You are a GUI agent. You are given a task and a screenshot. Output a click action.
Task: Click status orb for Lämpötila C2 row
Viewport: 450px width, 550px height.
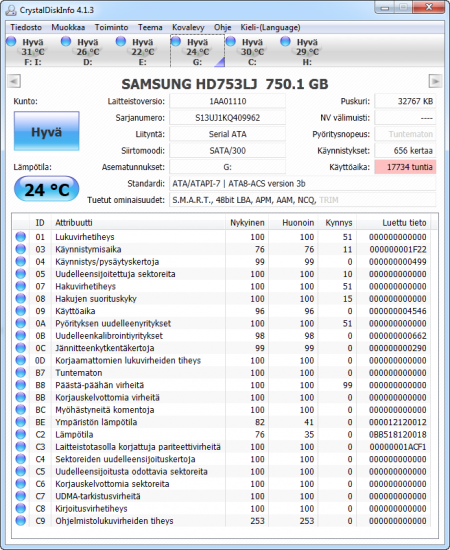coord(21,434)
